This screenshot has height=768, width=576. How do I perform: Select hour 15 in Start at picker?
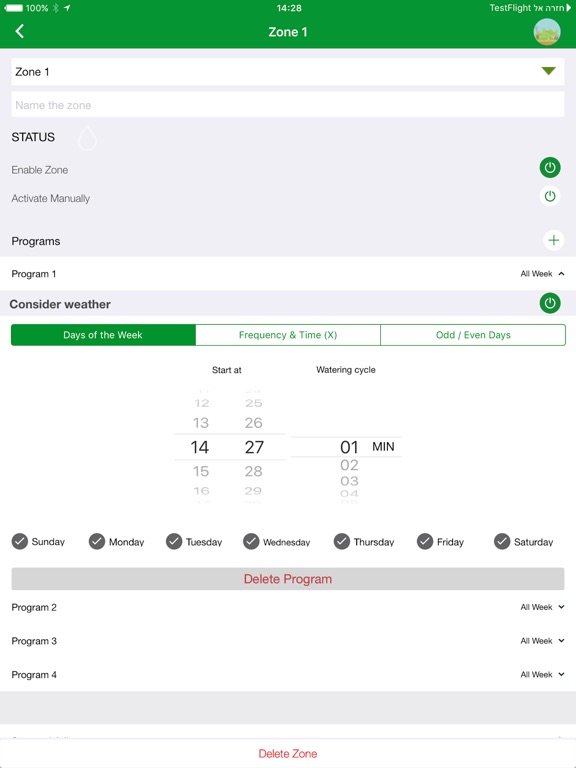click(201, 471)
